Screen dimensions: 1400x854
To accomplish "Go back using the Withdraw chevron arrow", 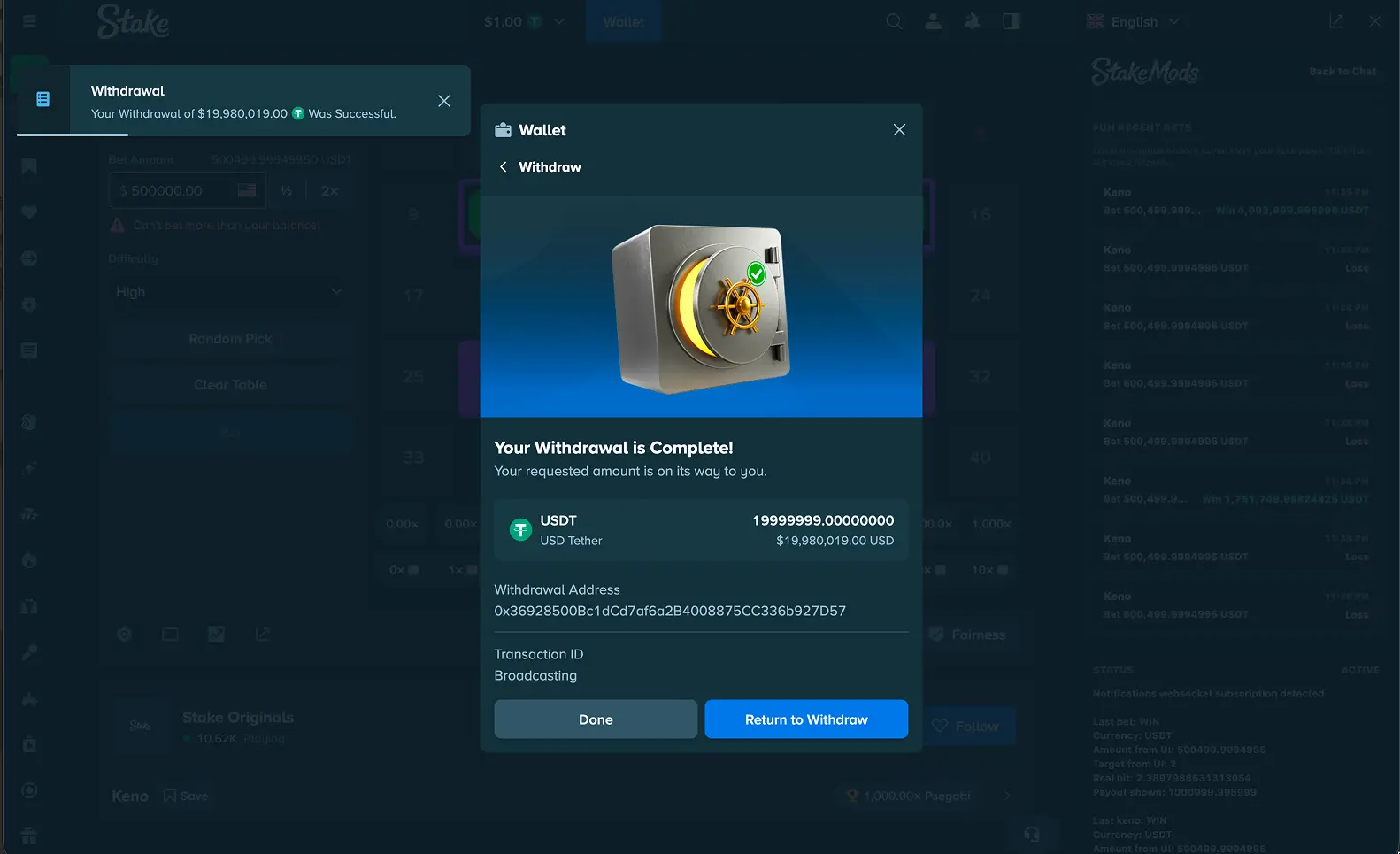I will 503,167.
